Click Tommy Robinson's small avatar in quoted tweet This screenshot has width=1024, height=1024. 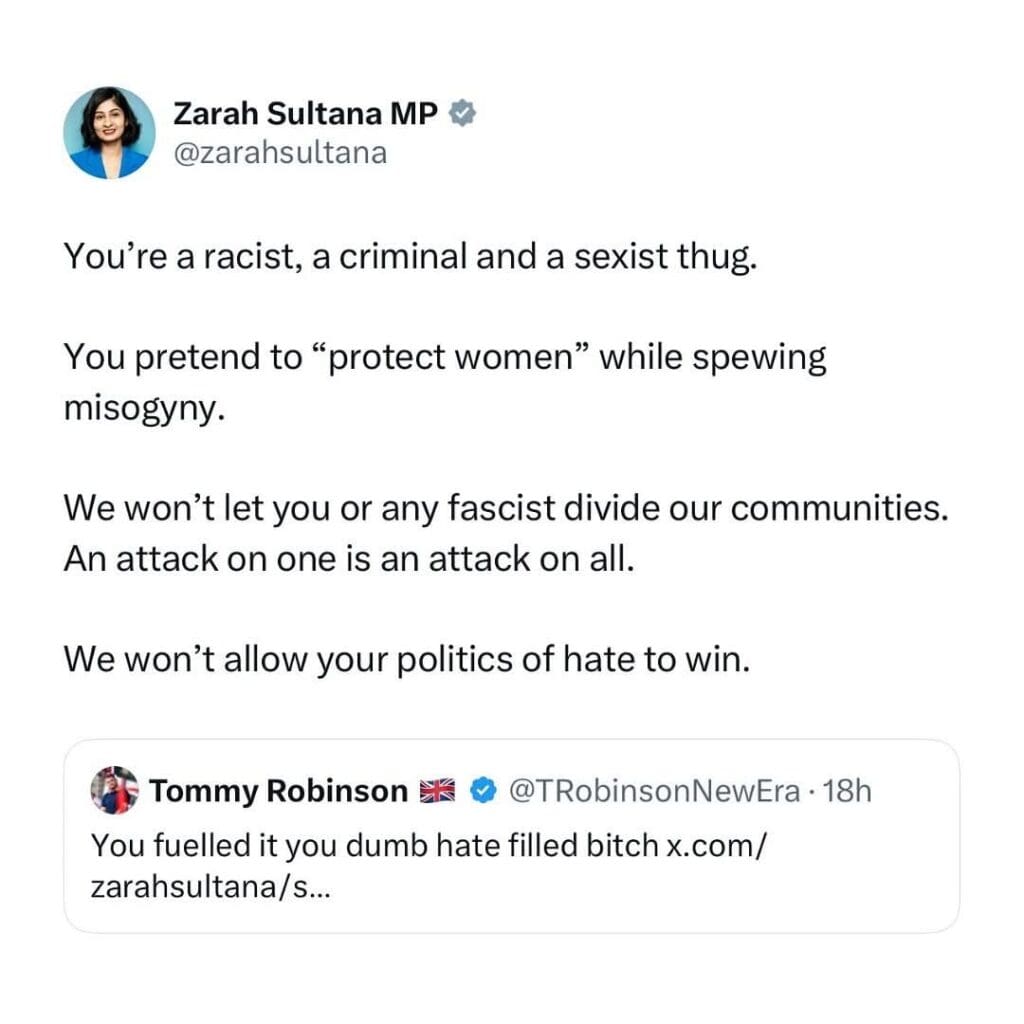114,791
